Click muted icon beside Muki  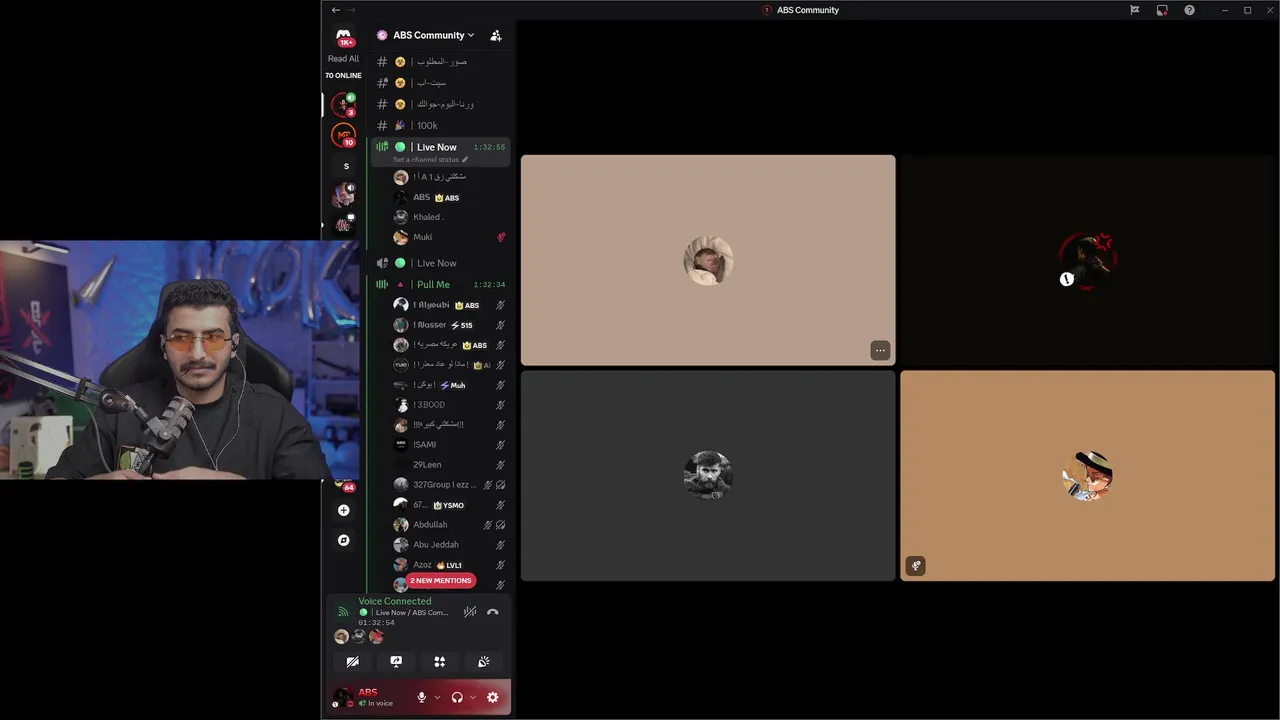tap(501, 237)
